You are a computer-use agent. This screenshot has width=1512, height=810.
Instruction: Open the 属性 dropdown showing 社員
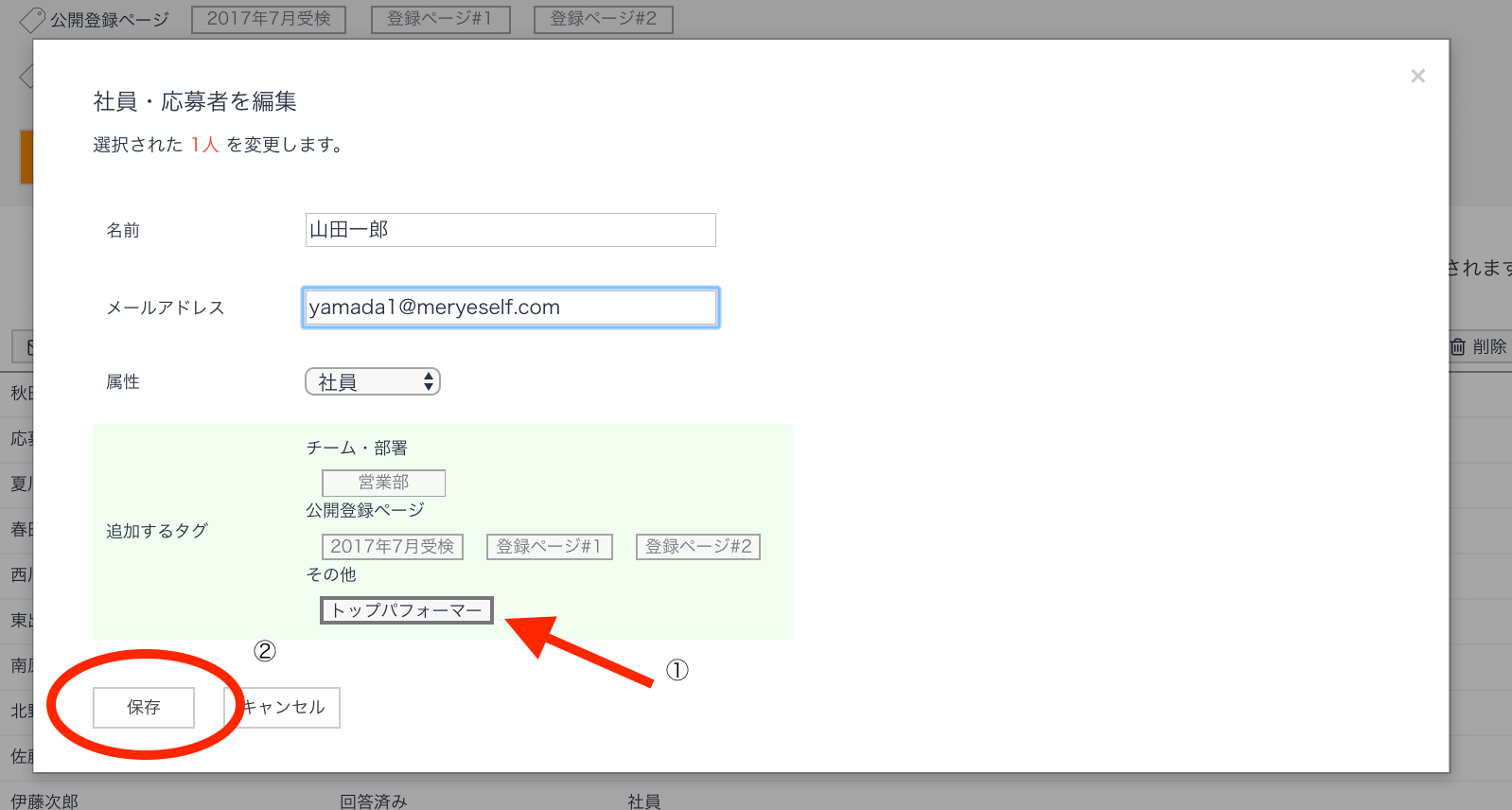[x=371, y=381]
